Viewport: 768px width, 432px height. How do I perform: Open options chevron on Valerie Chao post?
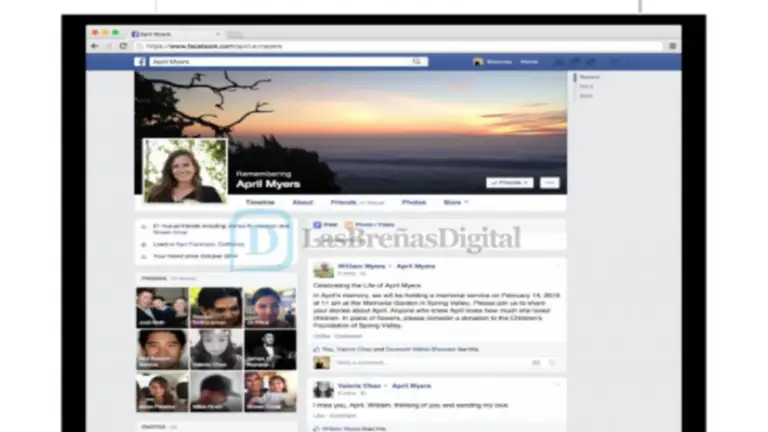[x=557, y=385]
